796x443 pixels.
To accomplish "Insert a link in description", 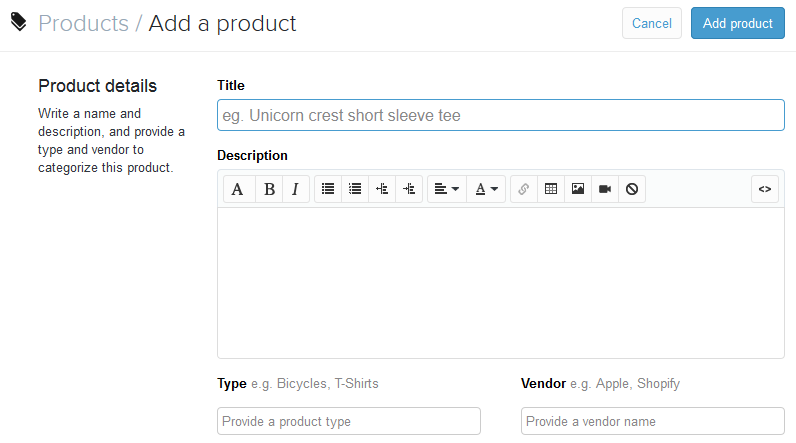I will click(523, 189).
